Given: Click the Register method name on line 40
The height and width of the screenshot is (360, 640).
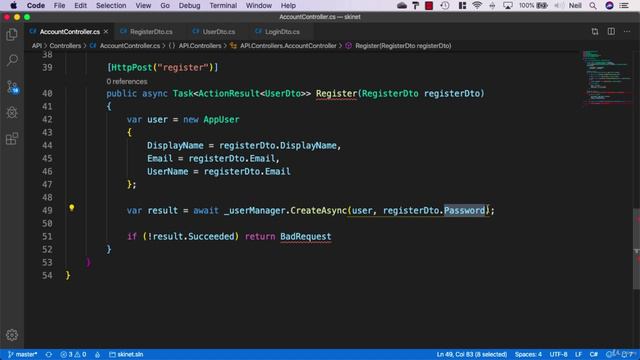Looking at the screenshot, I should click(336, 93).
